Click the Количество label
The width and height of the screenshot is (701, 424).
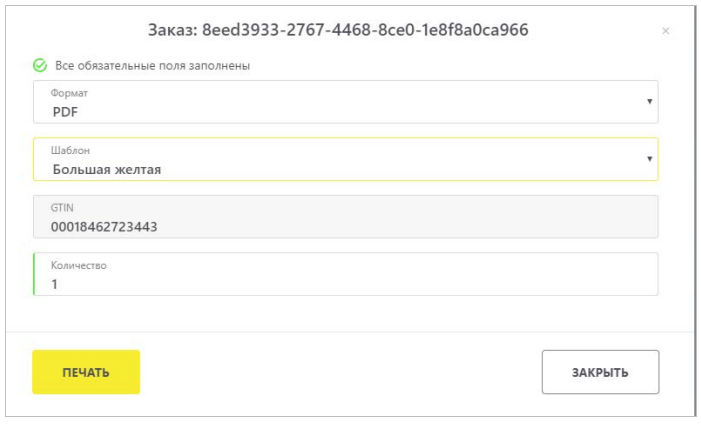pyautogui.click(x=79, y=265)
